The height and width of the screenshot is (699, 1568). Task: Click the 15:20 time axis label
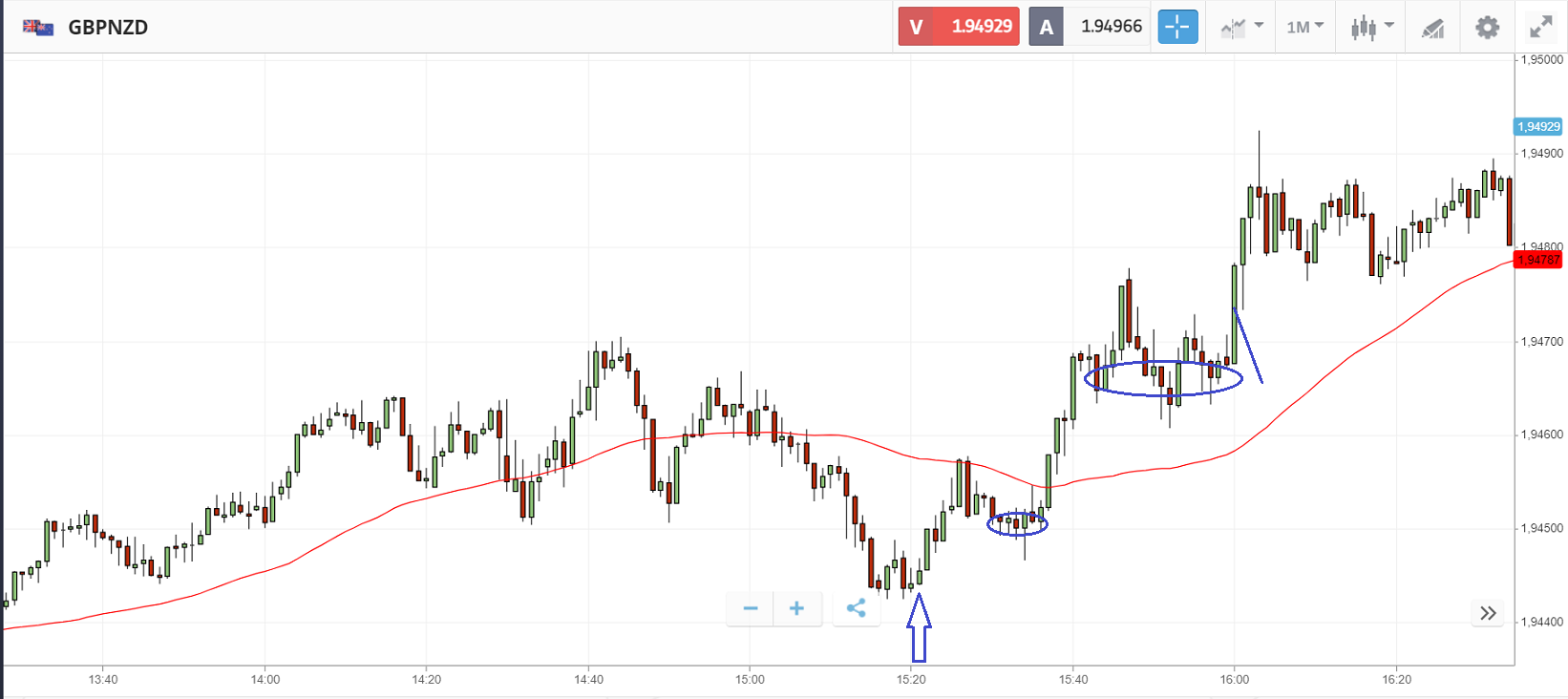point(912,680)
